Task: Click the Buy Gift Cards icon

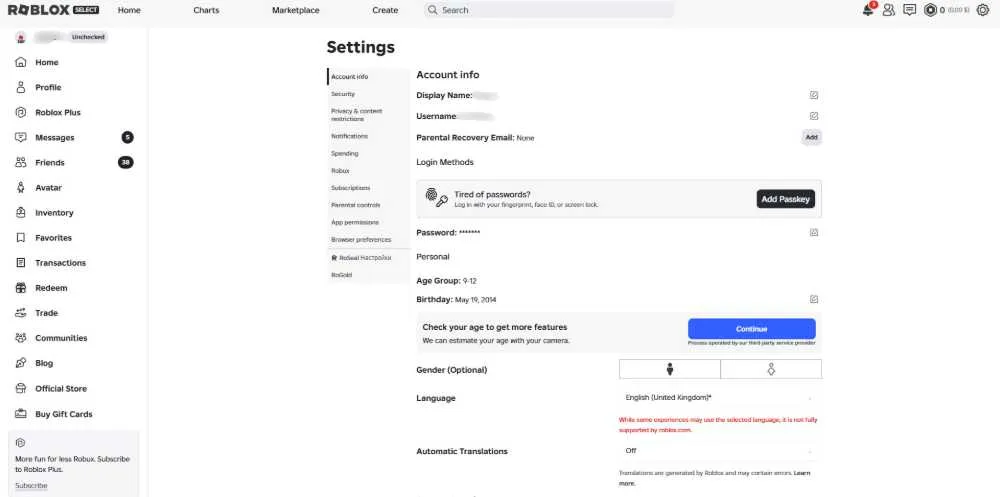Action: pos(21,413)
